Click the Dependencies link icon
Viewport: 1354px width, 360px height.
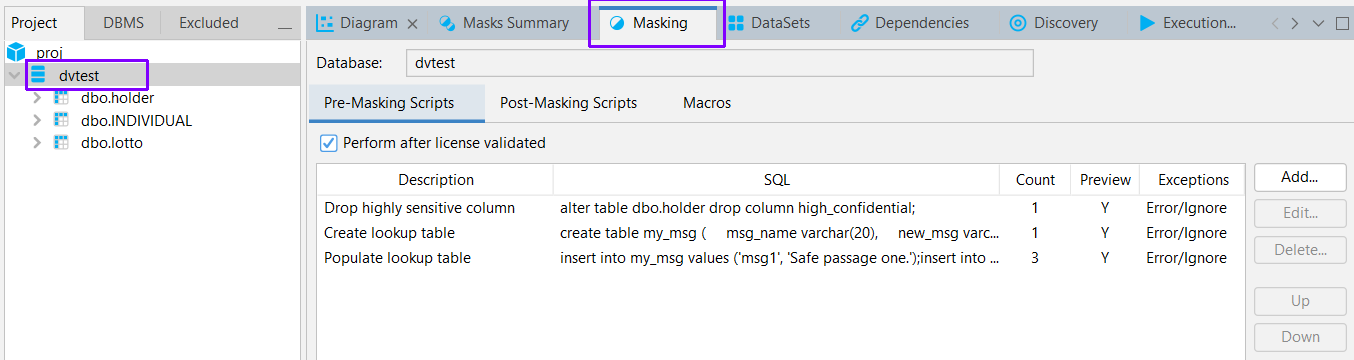click(859, 23)
